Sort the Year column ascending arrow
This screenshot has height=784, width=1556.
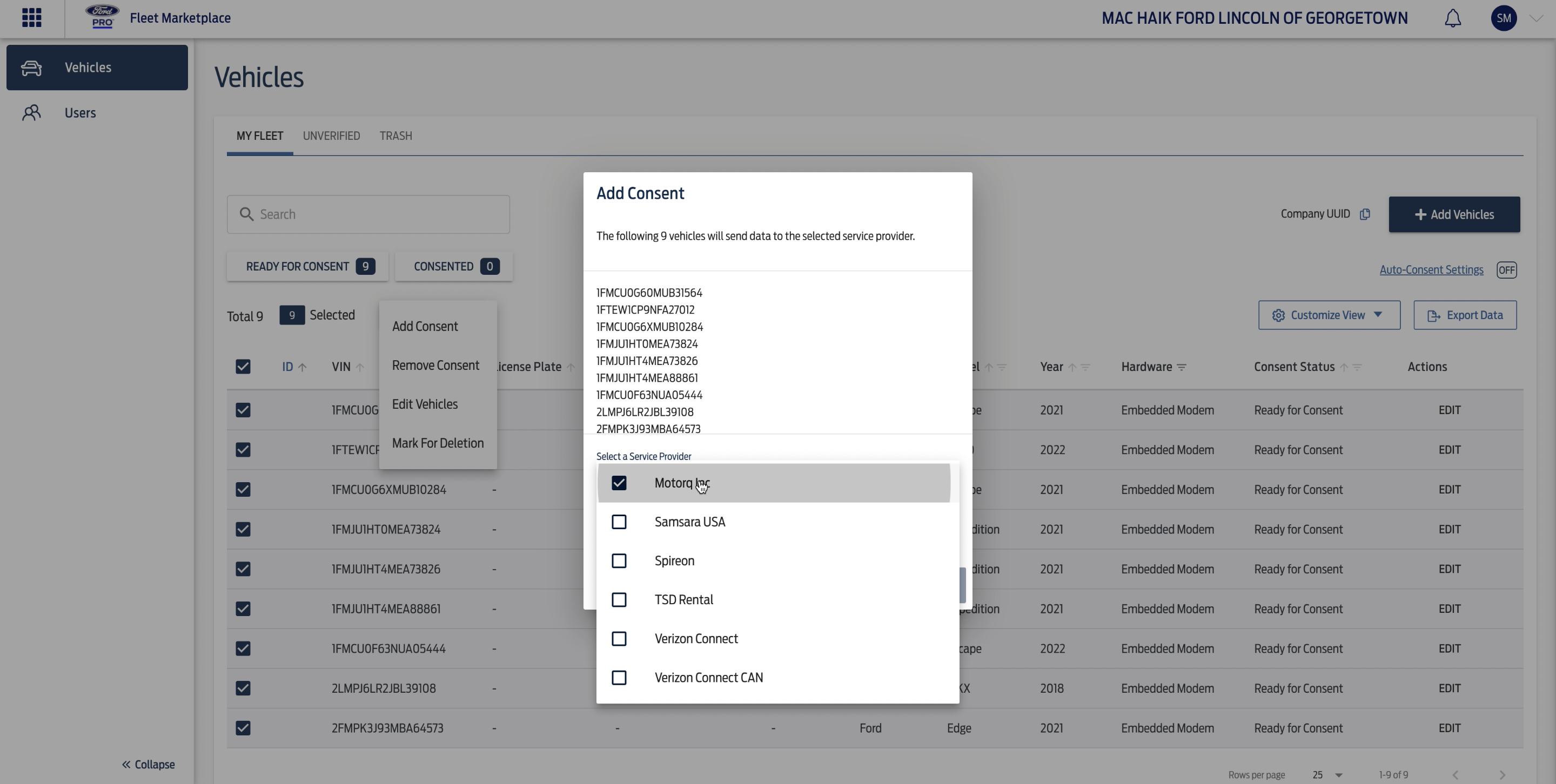(x=1071, y=367)
